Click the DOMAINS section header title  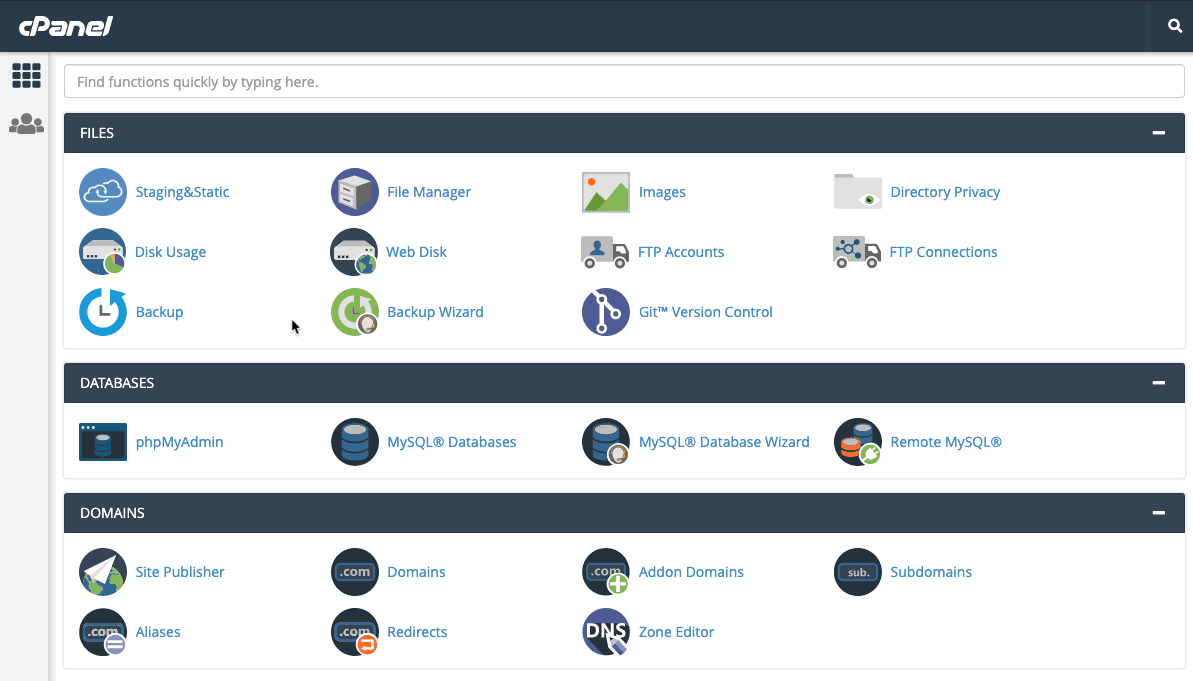coord(112,513)
